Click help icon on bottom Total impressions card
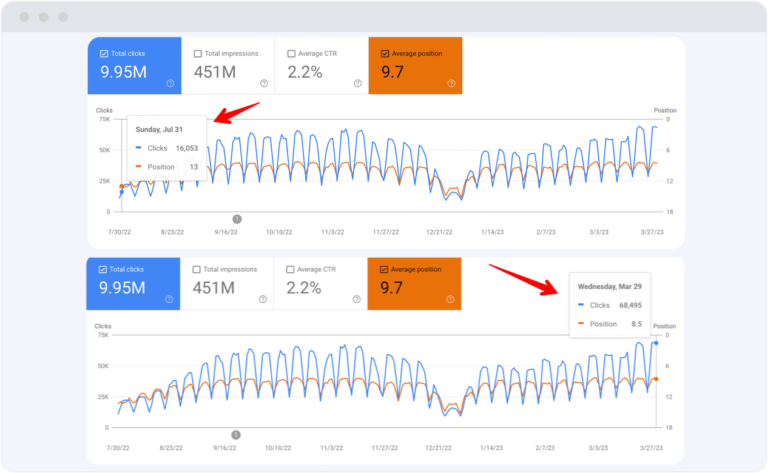 (263, 300)
